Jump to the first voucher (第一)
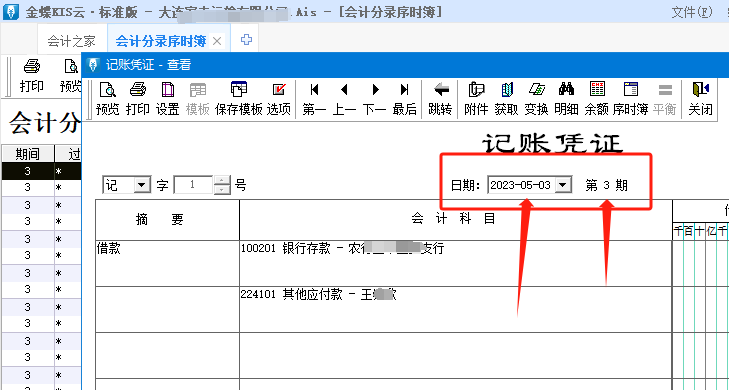 (314, 99)
